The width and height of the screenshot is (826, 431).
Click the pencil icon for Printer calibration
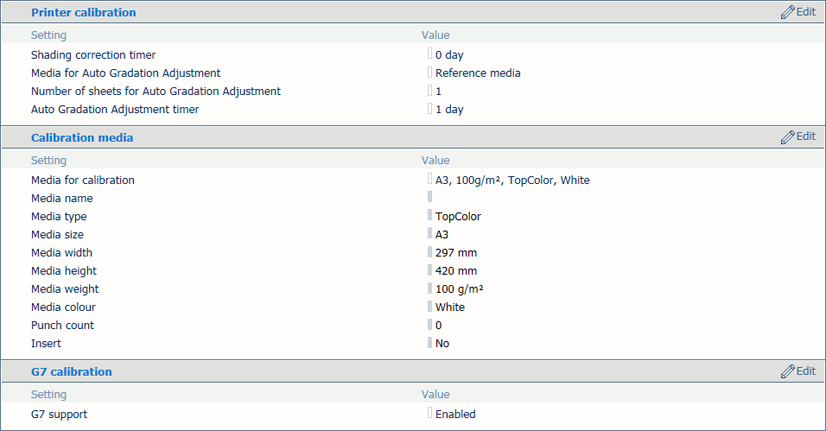coord(788,12)
